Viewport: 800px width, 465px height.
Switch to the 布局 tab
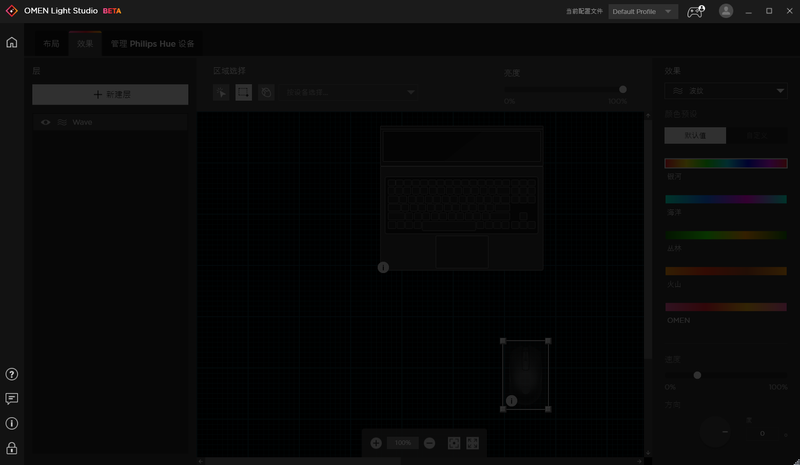(x=51, y=44)
